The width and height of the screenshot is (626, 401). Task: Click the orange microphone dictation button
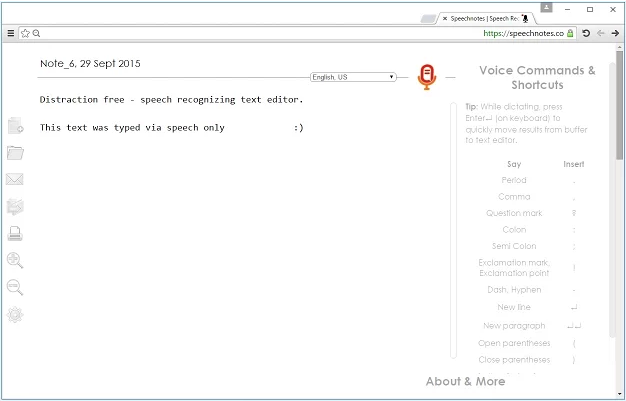click(x=427, y=77)
